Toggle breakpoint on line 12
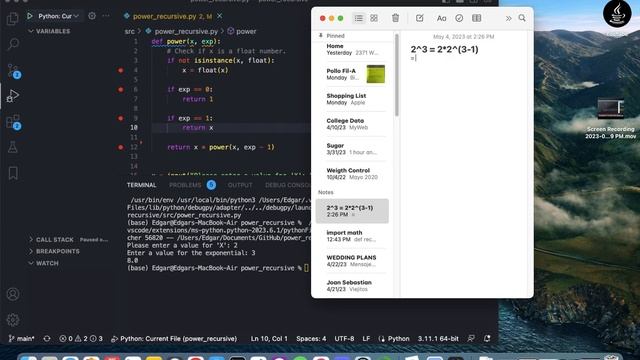This screenshot has height=360, width=640. [x=120, y=147]
